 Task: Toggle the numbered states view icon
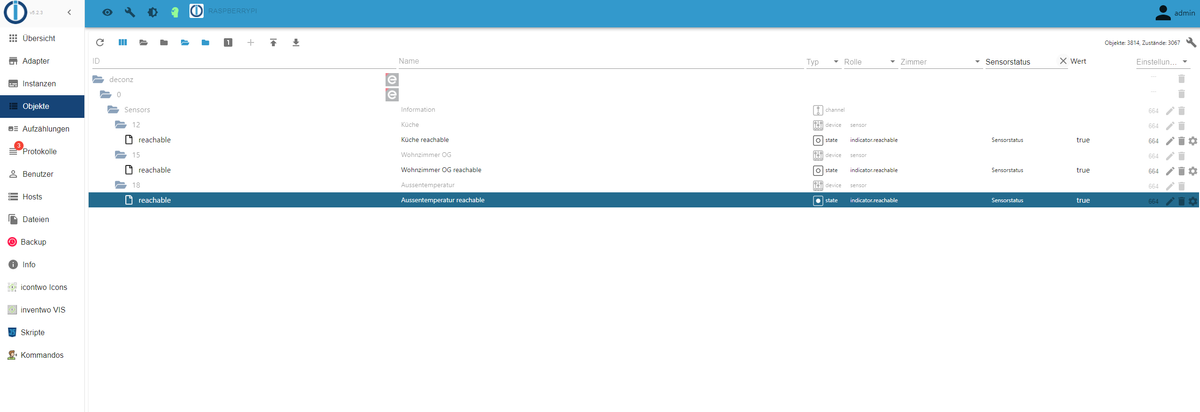coord(228,43)
